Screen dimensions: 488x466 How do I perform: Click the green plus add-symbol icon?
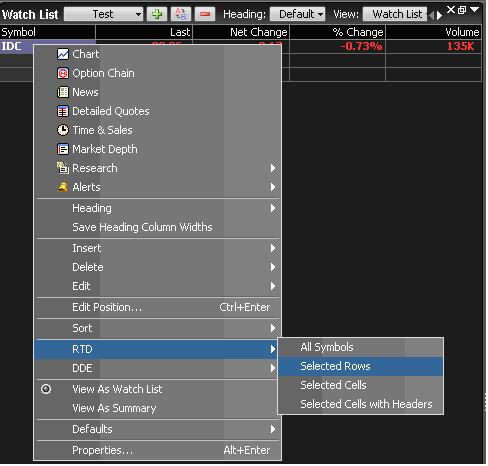[x=157, y=14]
